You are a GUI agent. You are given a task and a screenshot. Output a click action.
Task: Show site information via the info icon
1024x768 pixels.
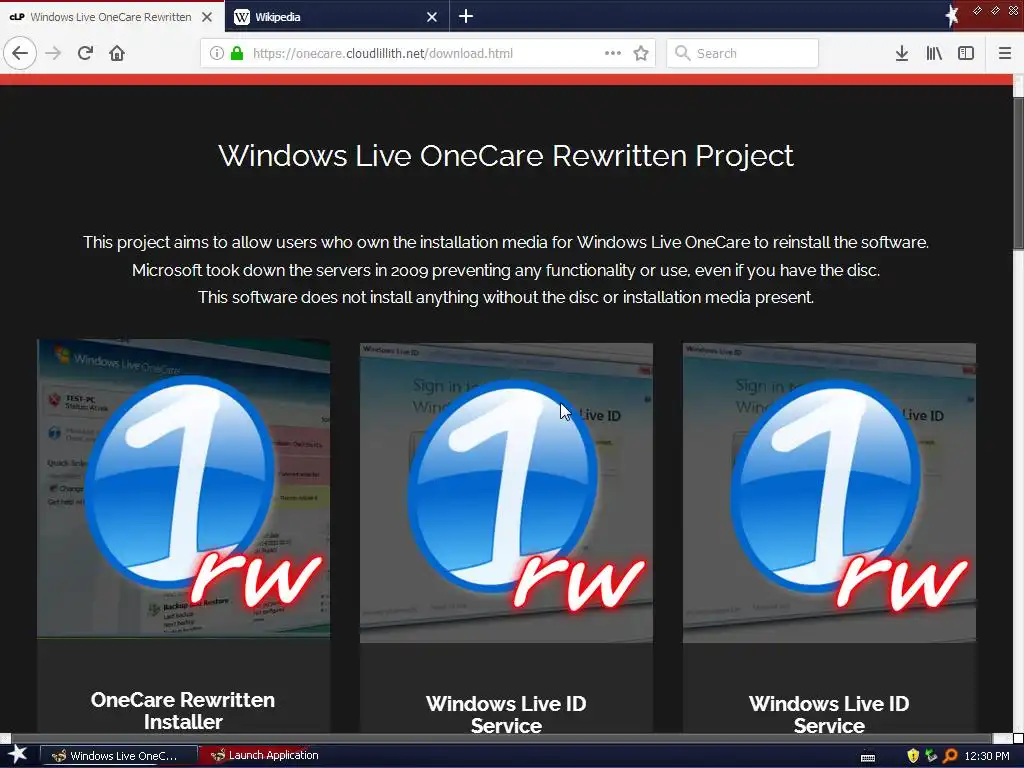[x=217, y=53]
